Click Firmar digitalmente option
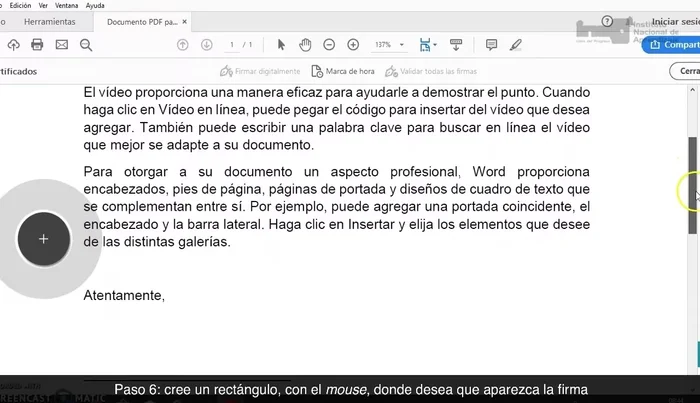Screen dimensions: 700x403 pos(260,71)
